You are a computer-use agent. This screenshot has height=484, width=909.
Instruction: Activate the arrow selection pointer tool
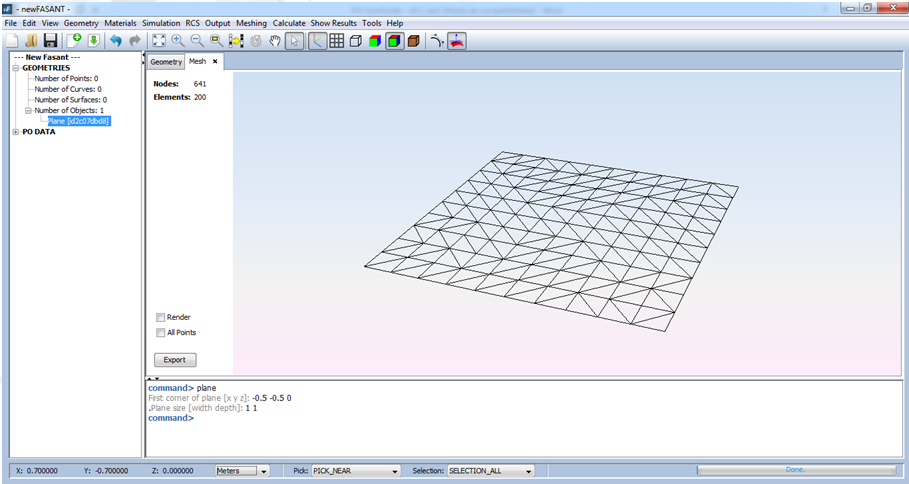click(x=295, y=41)
